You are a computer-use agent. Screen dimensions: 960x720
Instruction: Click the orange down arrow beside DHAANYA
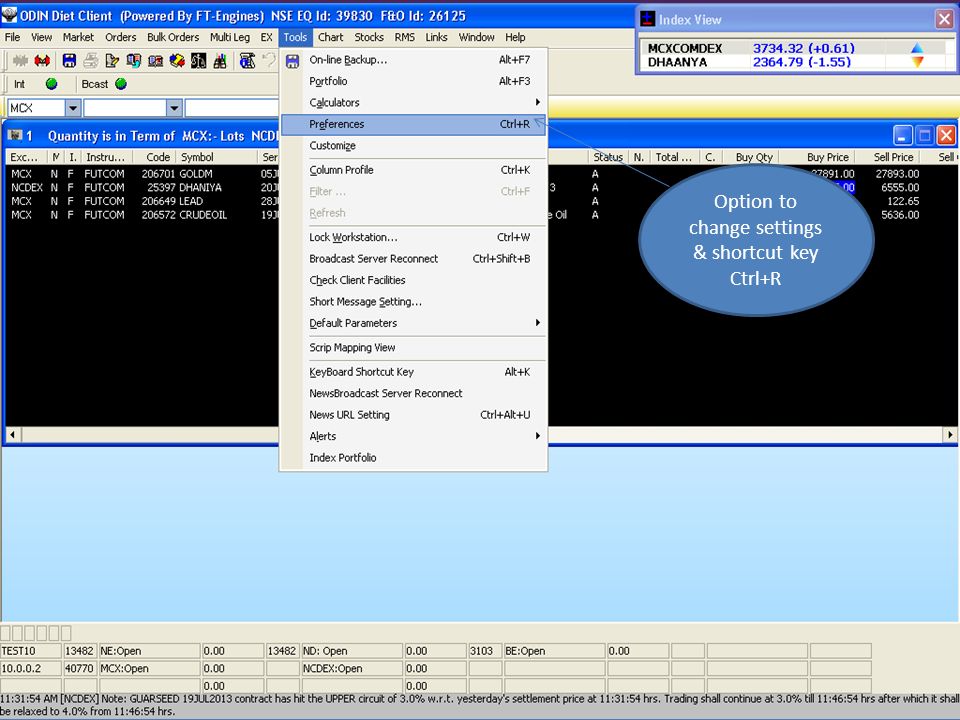coord(917,62)
